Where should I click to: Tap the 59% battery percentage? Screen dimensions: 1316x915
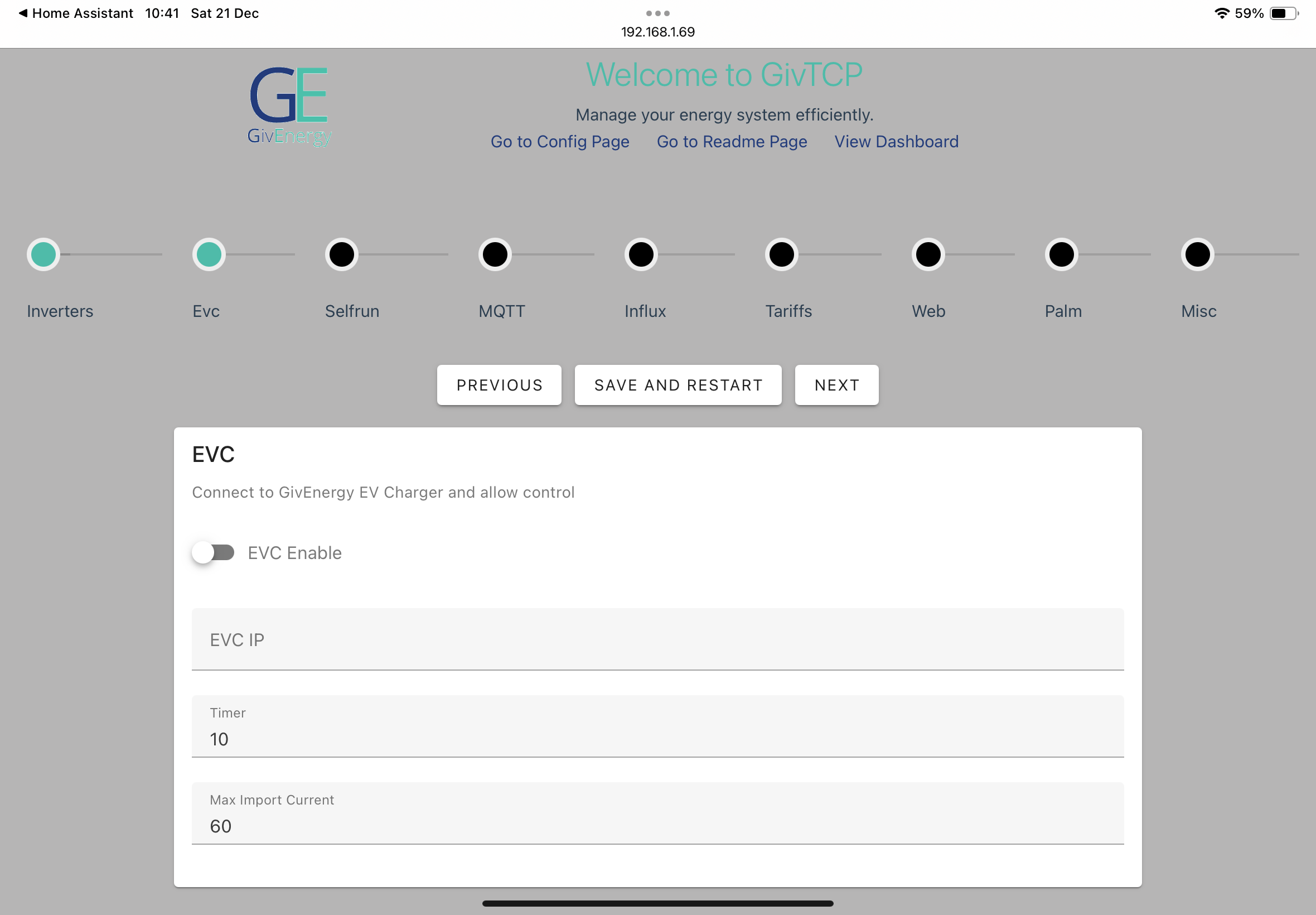point(1250,13)
